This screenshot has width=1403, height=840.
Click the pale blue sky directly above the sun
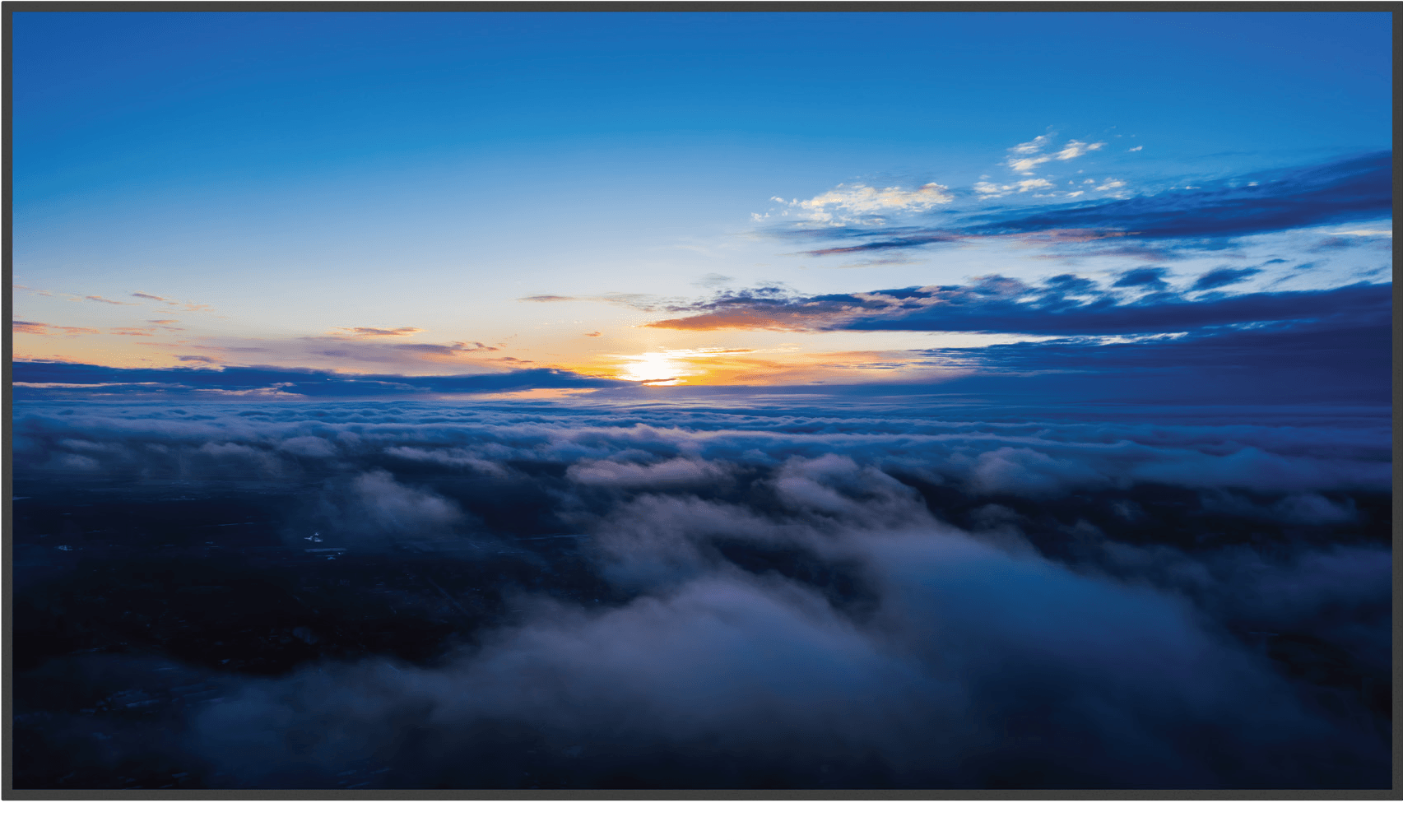pos(650,247)
